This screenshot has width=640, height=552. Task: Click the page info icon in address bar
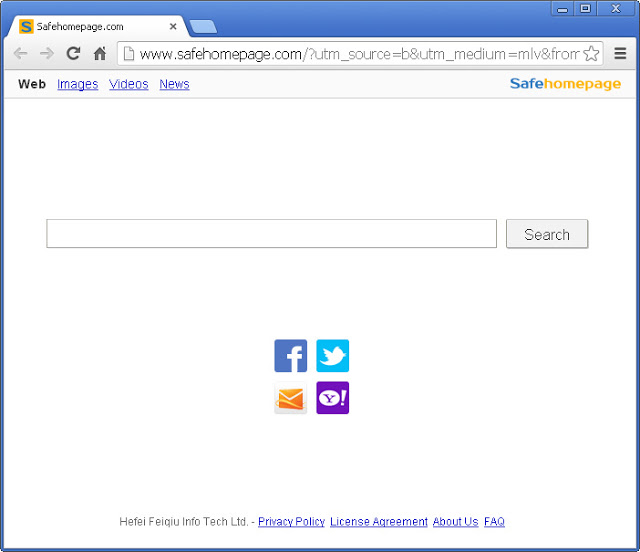point(129,53)
